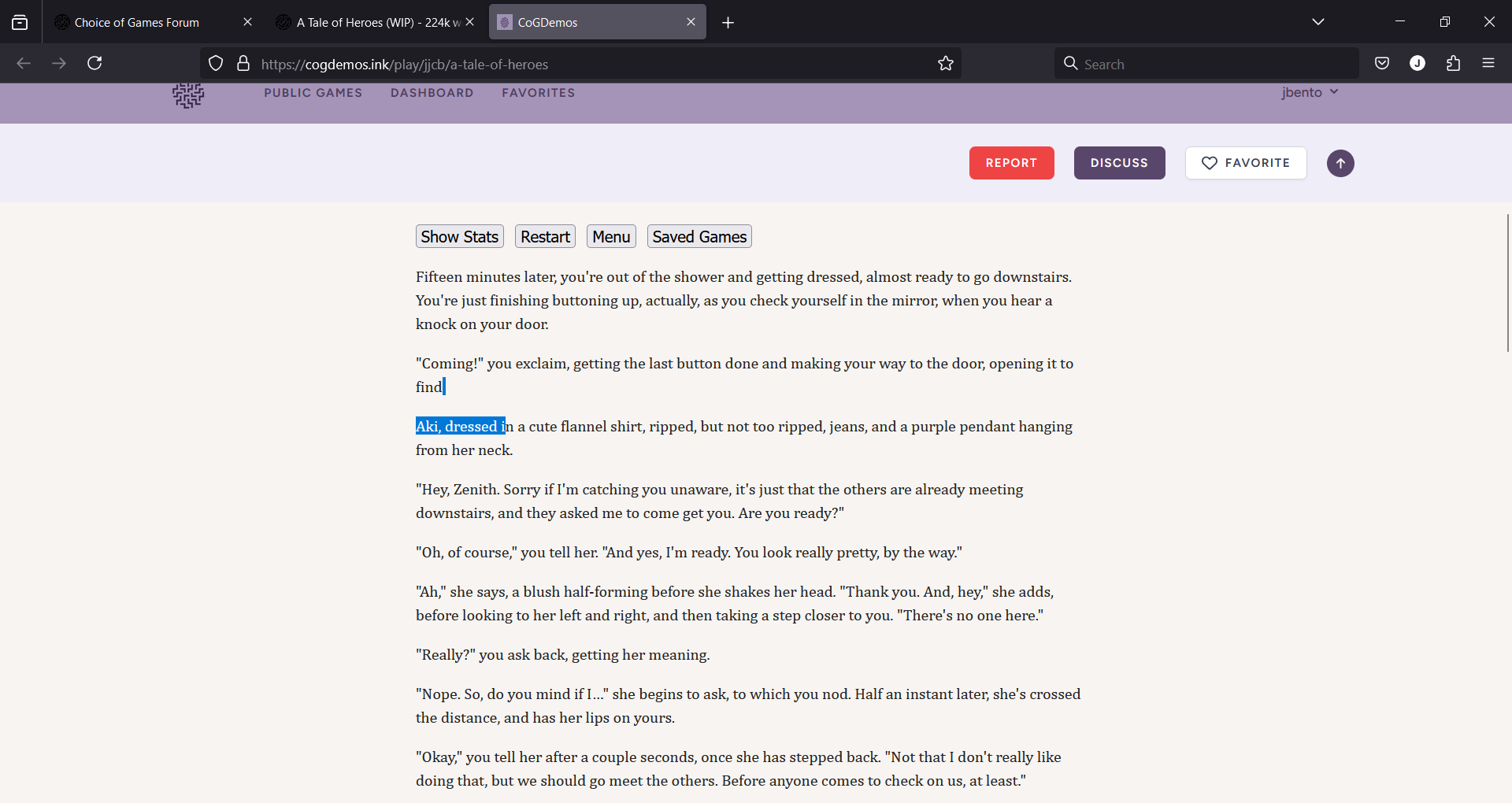1512x803 pixels.
Task: Open the game Menu button
Action: point(611,236)
